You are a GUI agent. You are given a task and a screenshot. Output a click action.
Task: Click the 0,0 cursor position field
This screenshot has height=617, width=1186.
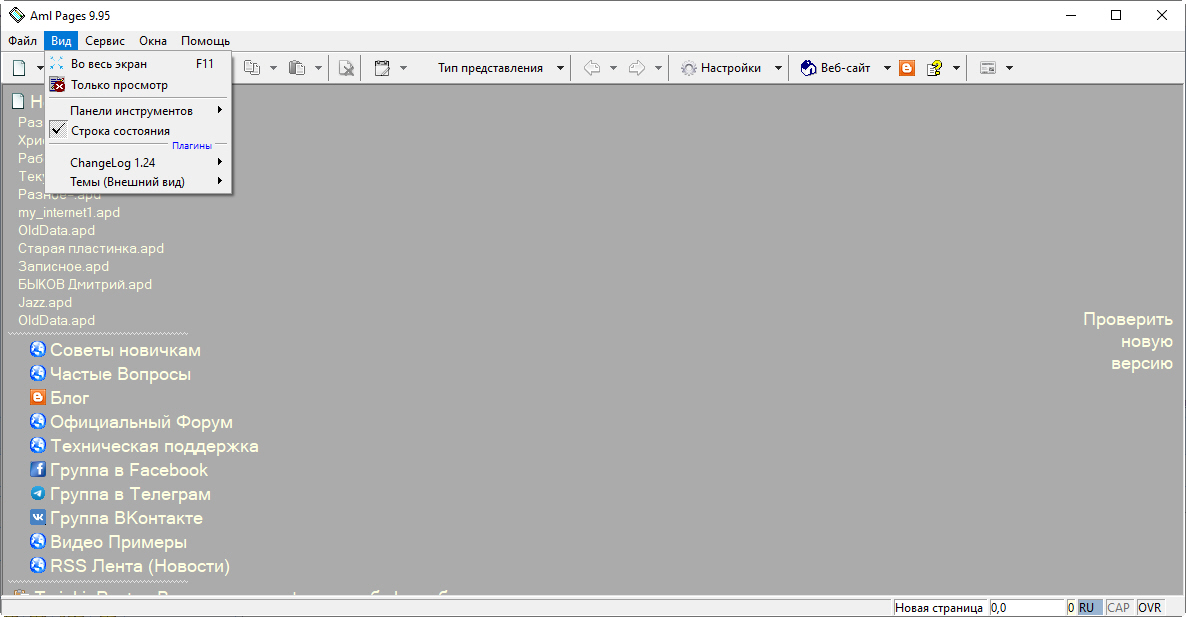tap(1026, 607)
